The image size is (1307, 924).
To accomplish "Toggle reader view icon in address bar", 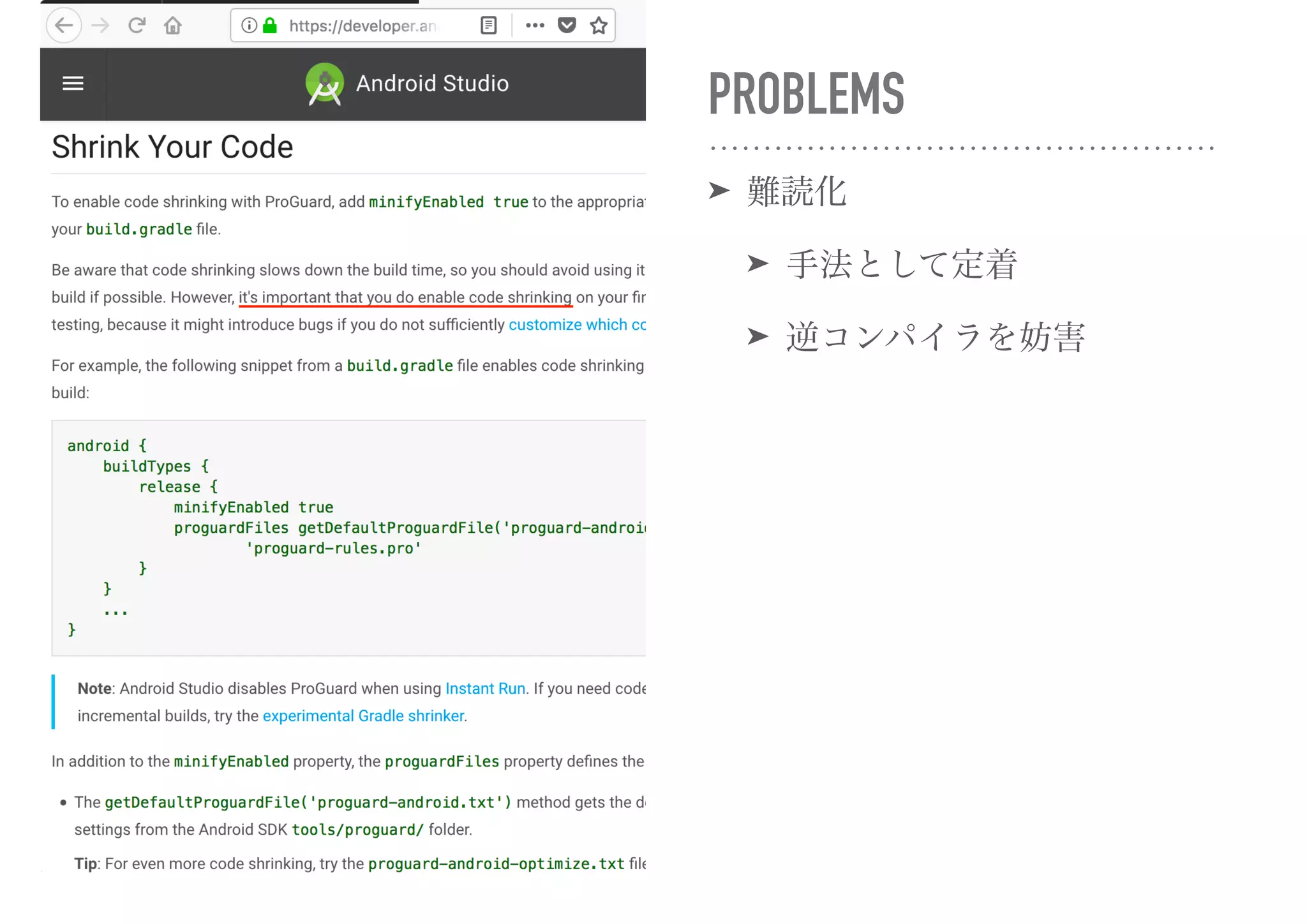I will tap(488, 26).
